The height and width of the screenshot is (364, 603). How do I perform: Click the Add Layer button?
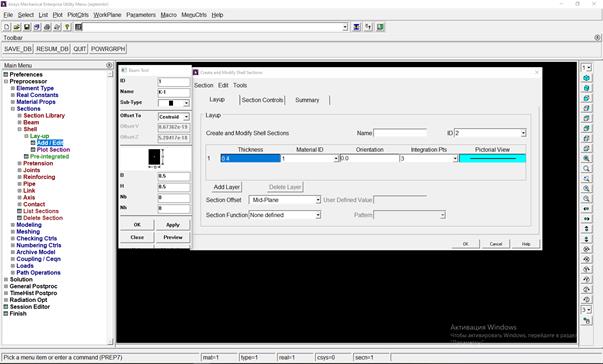[227, 187]
